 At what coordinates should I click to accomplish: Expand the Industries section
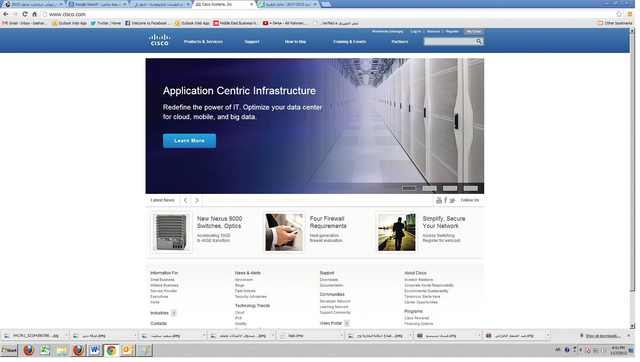(173, 313)
